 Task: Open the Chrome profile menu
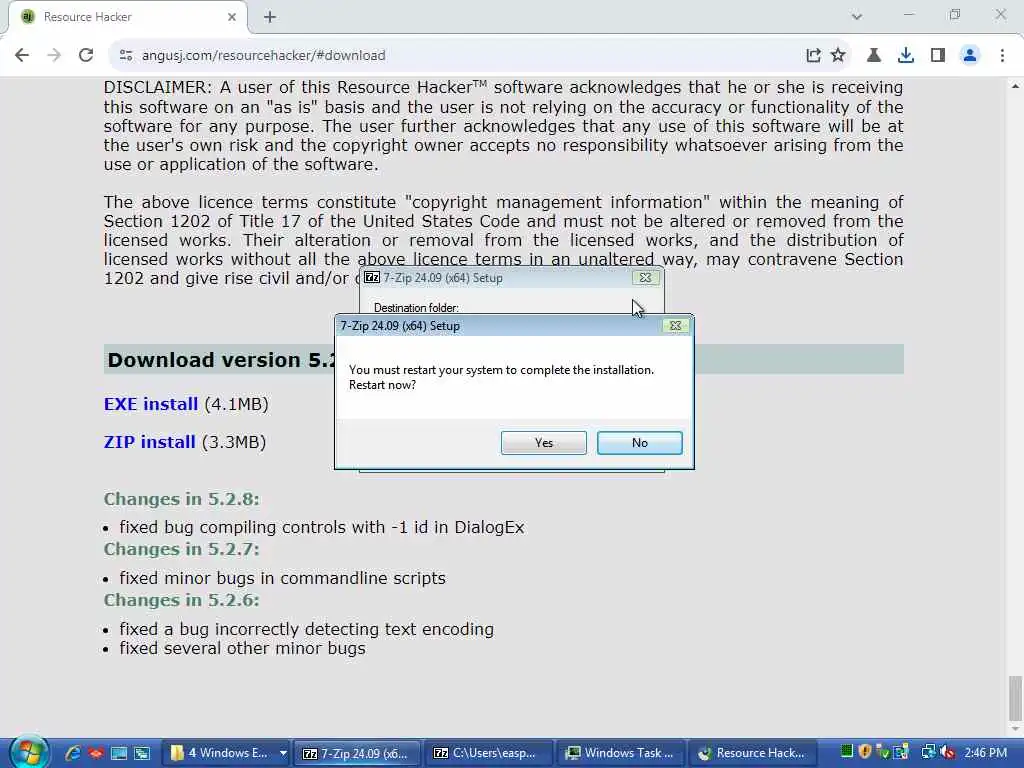point(970,56)
